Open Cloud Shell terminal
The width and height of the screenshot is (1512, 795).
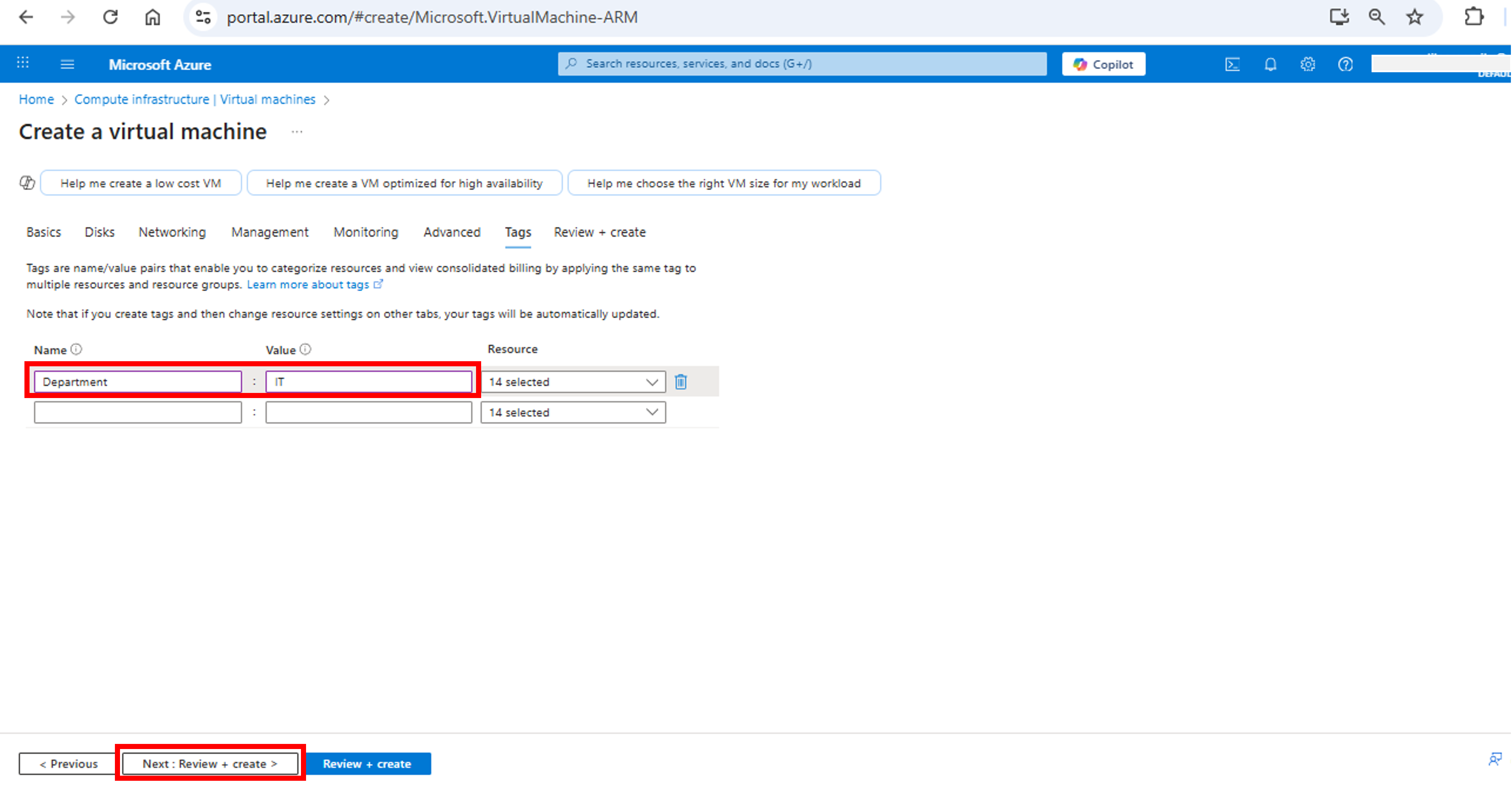tap(1233, 64)
